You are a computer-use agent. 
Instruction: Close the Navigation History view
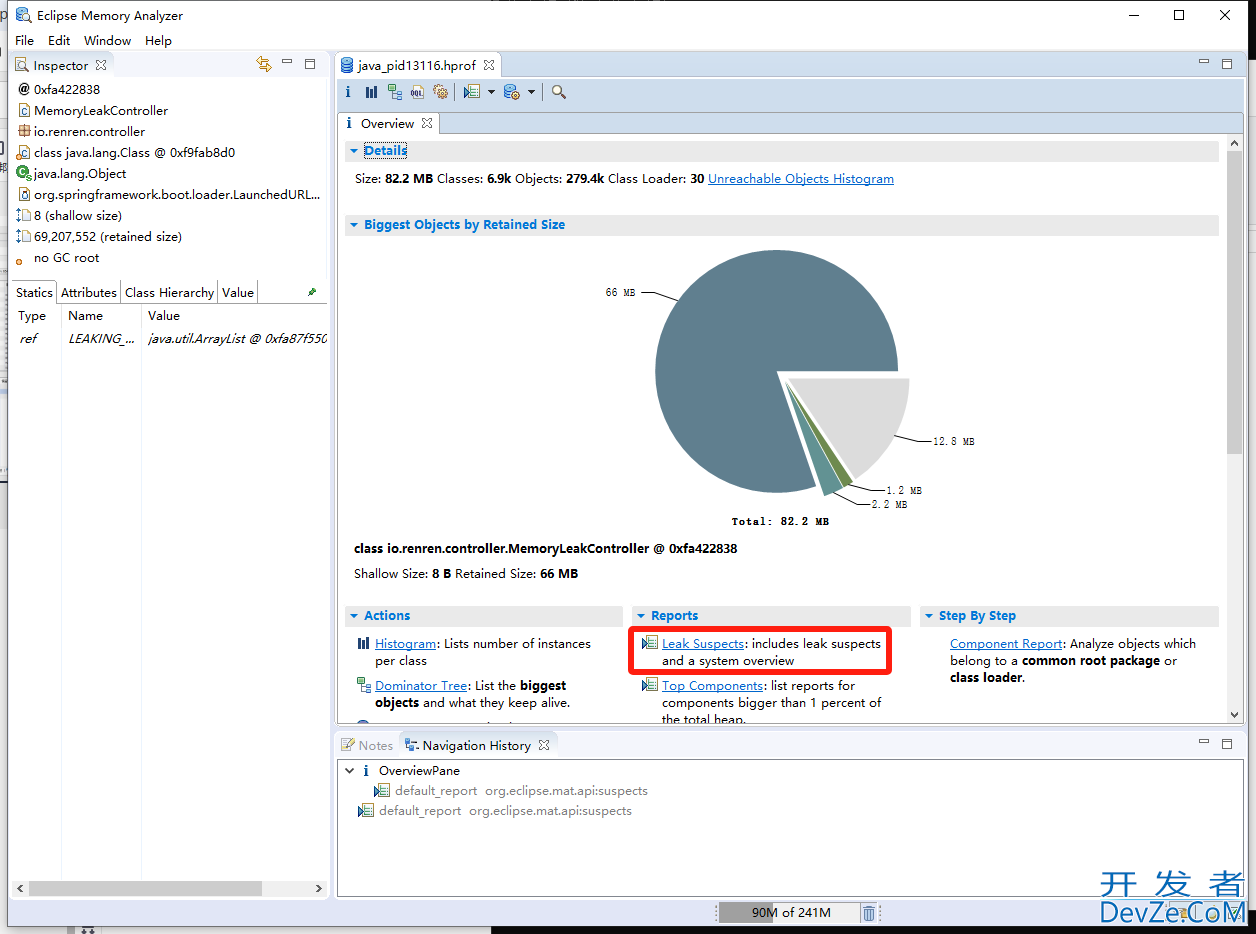tap(544, 745)
